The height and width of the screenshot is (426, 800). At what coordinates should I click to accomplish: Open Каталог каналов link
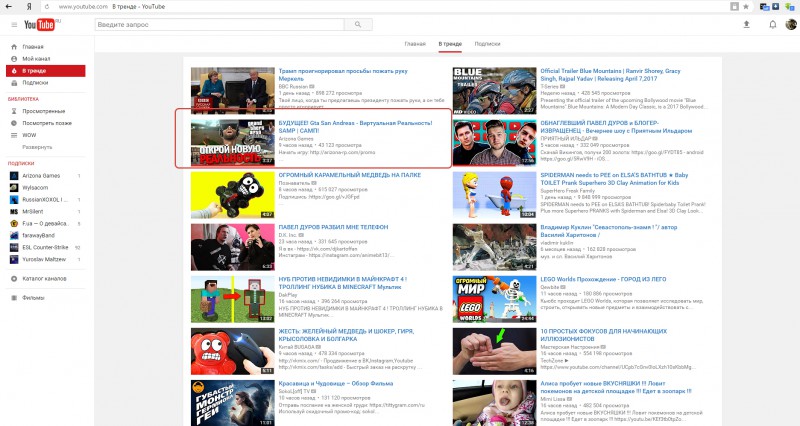point(44,279)
